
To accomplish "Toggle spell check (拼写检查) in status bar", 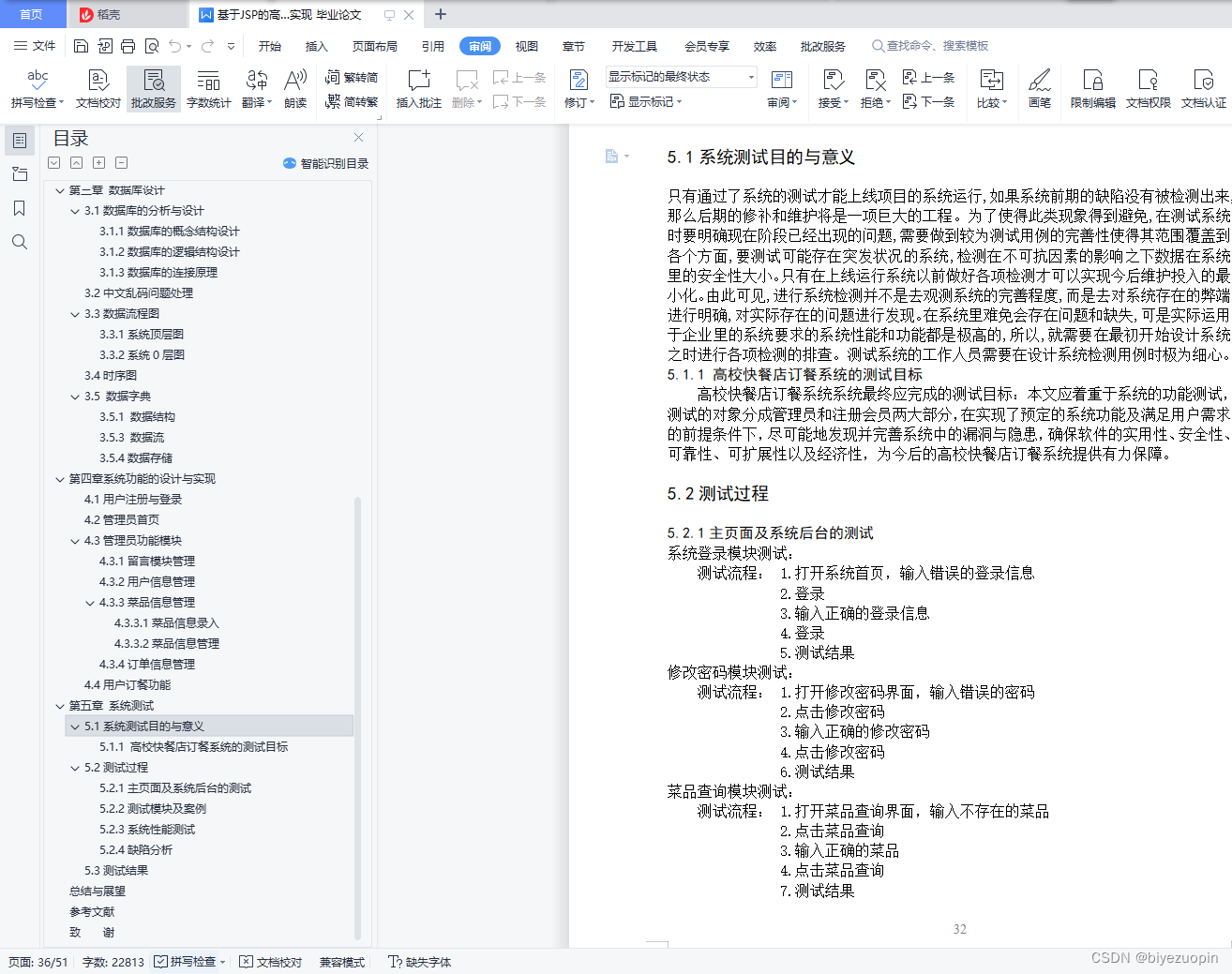I will coord(190,962).
